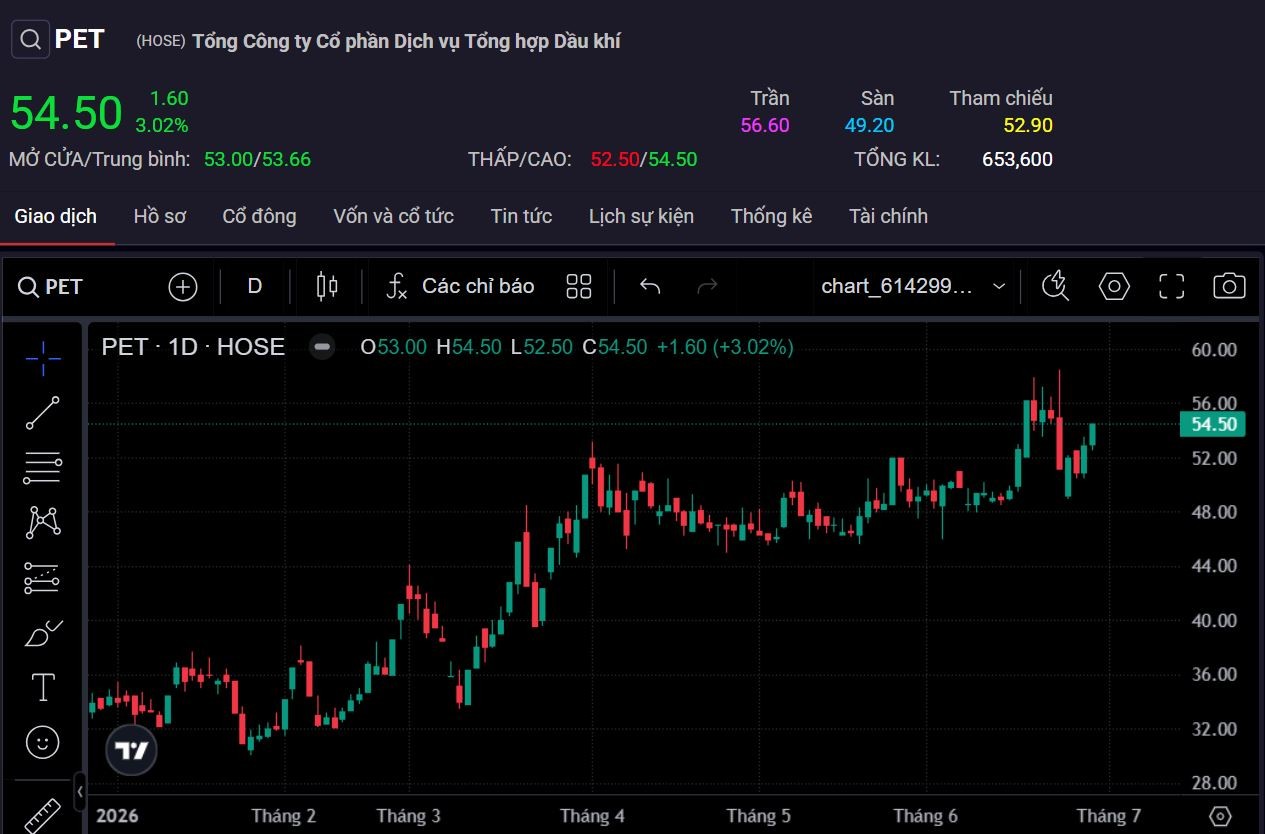1265x834 pixels.
Task: Click the reference price 52.90
Action: click(x=1028, y=125)
